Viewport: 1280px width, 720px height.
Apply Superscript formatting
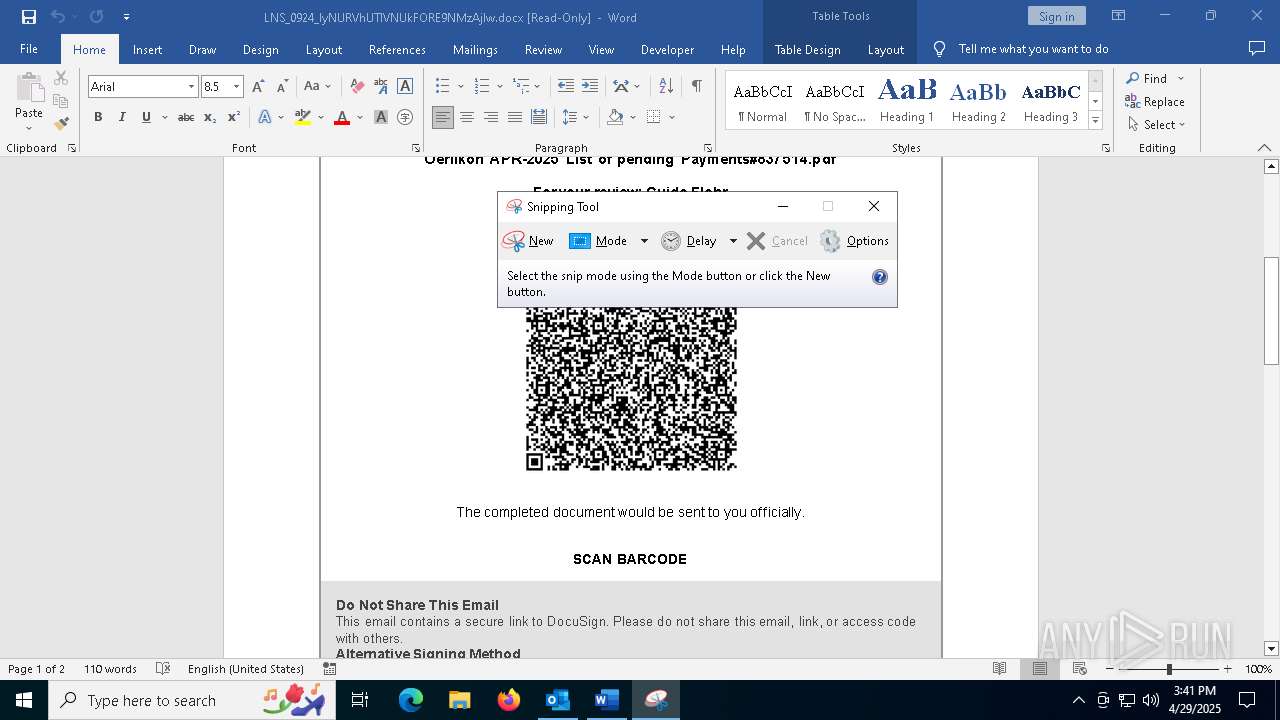234,117
